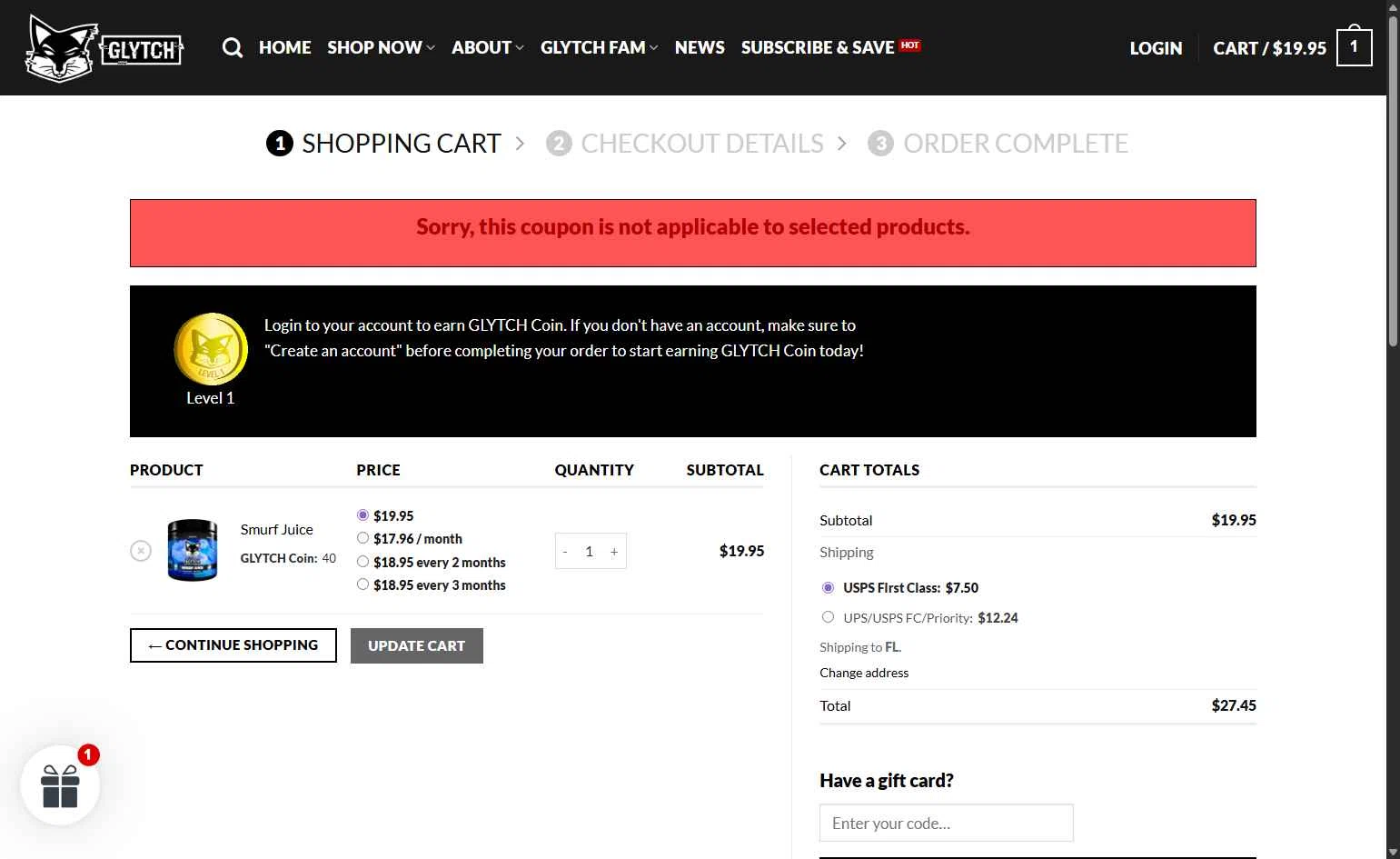Click the GLYTCH Coin Level 1 icon

[211, 349]
